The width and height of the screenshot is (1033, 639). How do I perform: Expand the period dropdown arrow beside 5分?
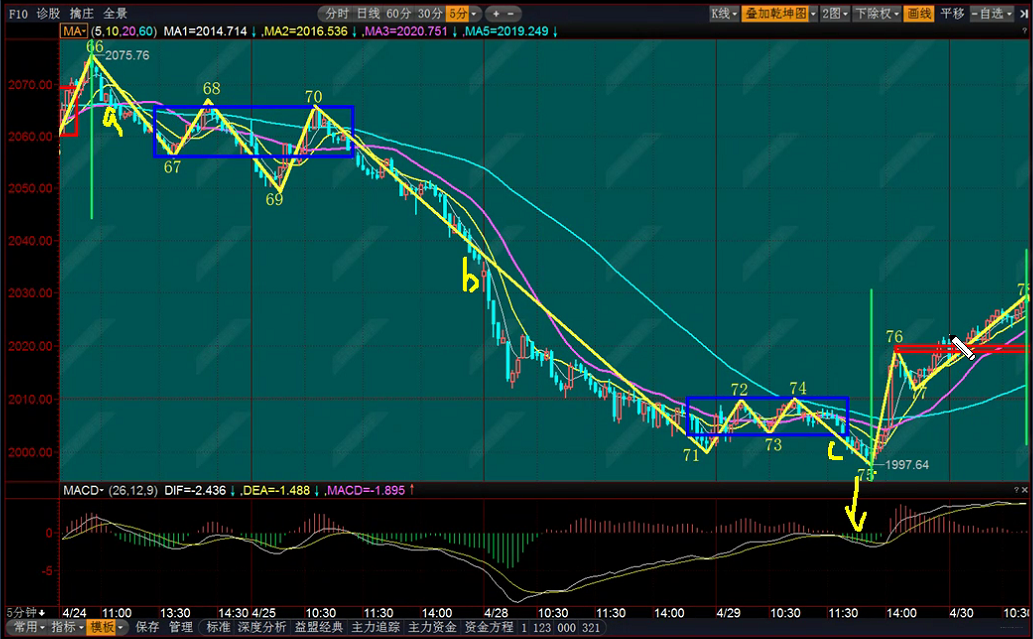pyautogui.click(x=474, y=14)
